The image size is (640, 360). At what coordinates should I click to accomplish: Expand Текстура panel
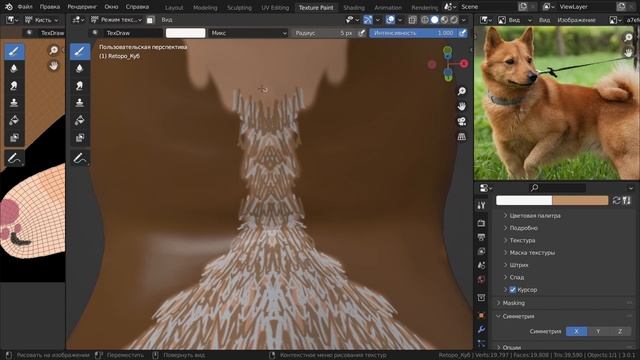coord(522,240)
